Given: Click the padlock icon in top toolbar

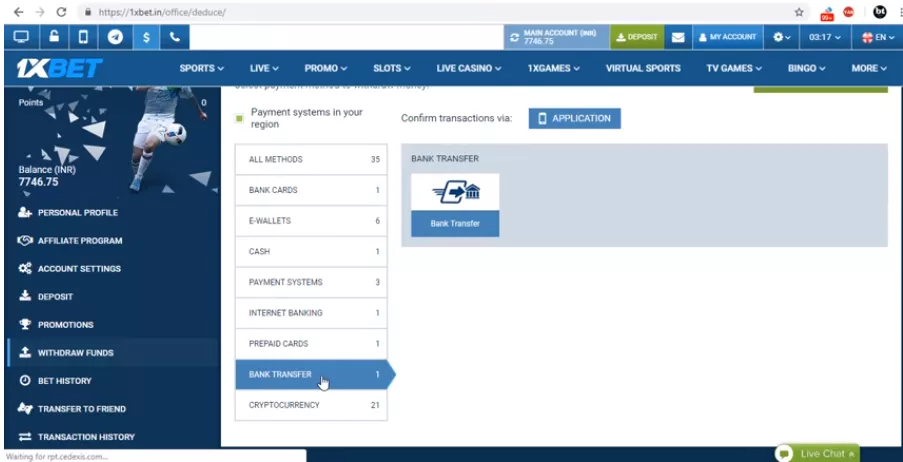Looking at the screenshot, I should [53, 37].
